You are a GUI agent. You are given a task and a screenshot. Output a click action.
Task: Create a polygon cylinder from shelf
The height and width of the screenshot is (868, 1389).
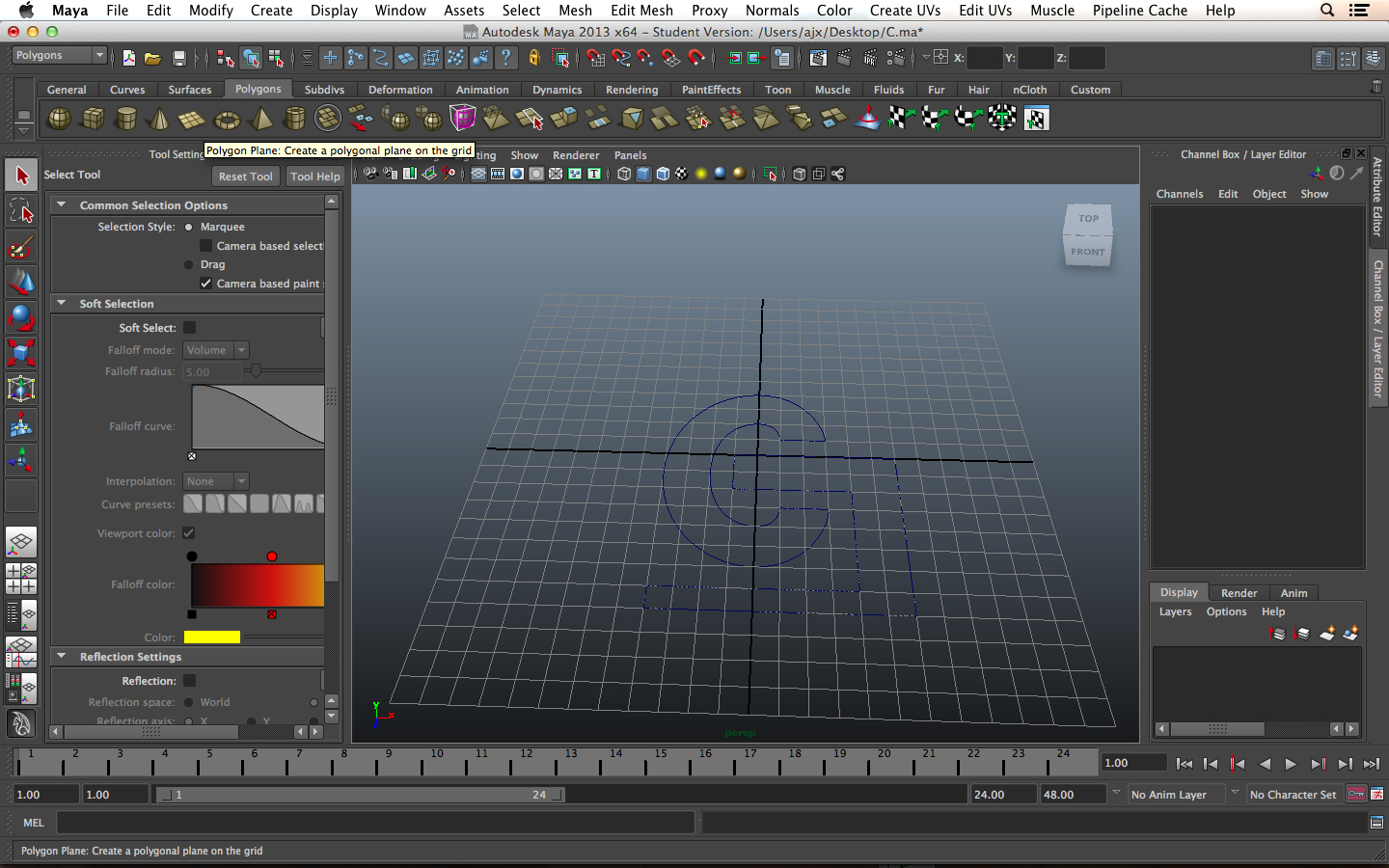click(x=126, y=119)
